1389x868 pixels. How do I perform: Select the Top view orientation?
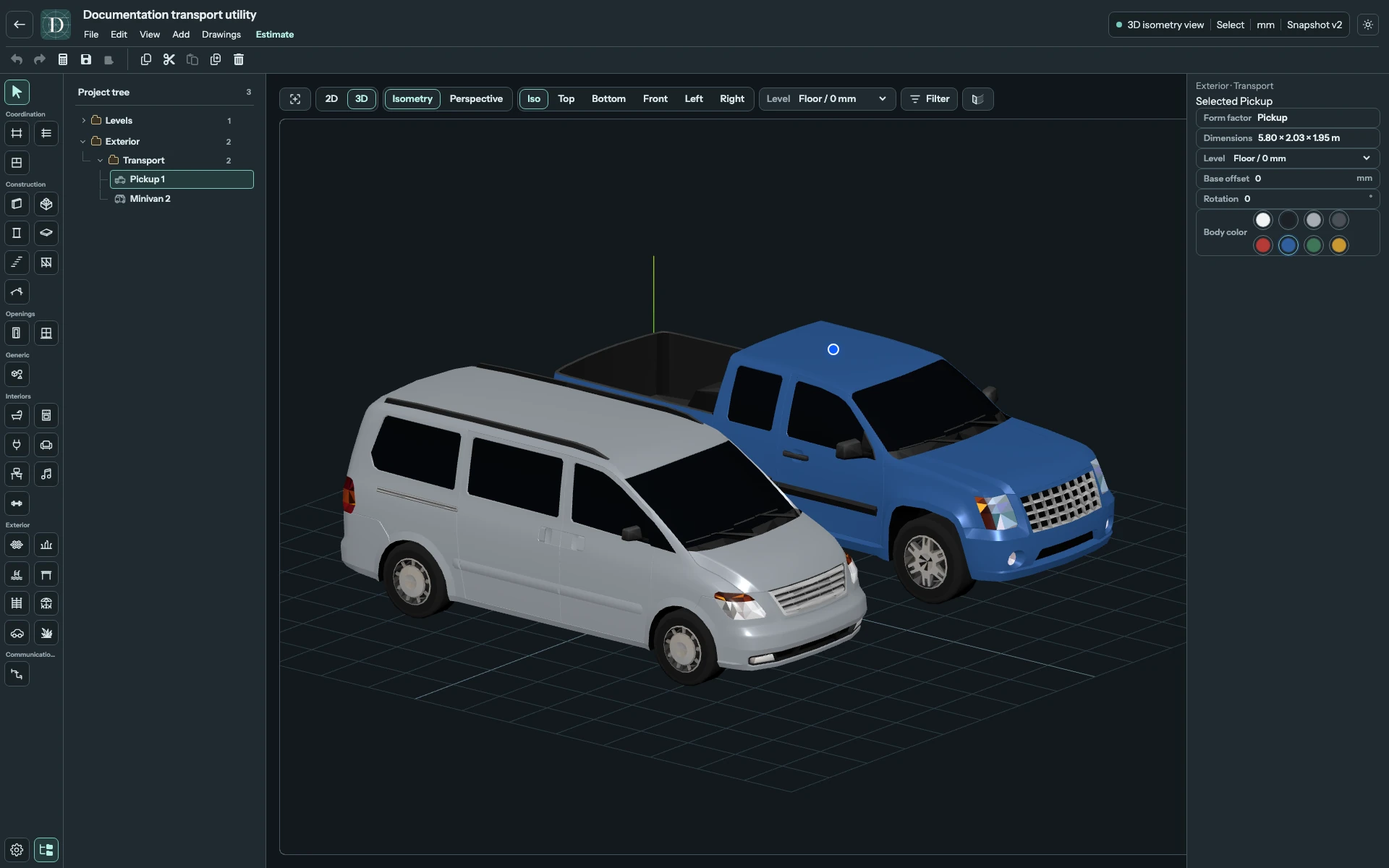point(566,99)
